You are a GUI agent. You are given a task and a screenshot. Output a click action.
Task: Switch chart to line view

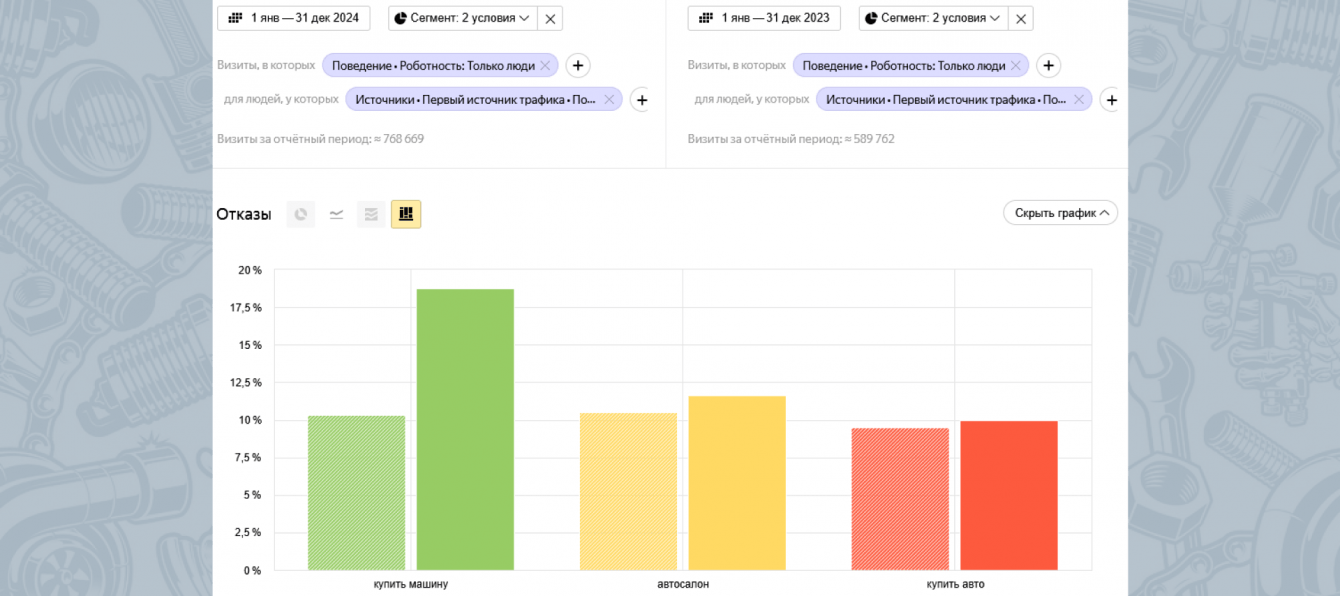(337, 214)
